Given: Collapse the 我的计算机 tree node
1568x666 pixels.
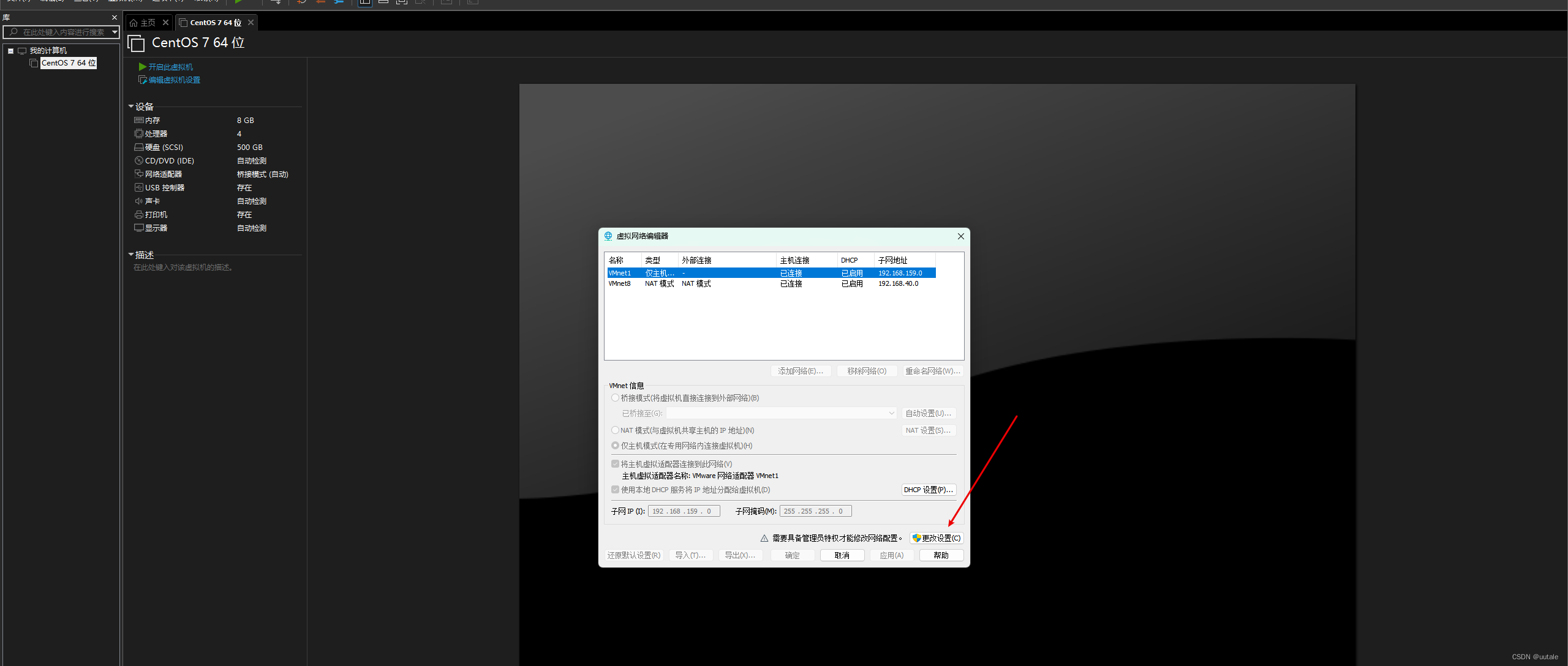Looking at the screenshot, I should tap(10, 51).
